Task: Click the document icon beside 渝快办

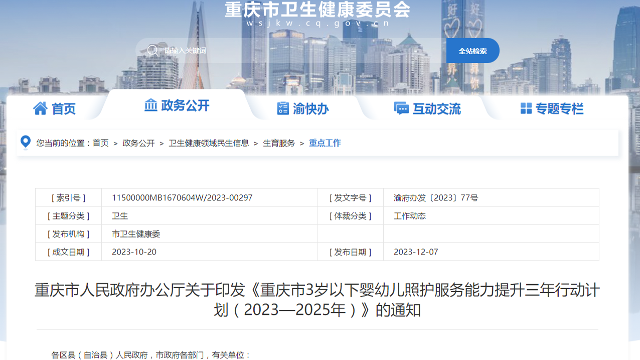Action: [283, 109]
